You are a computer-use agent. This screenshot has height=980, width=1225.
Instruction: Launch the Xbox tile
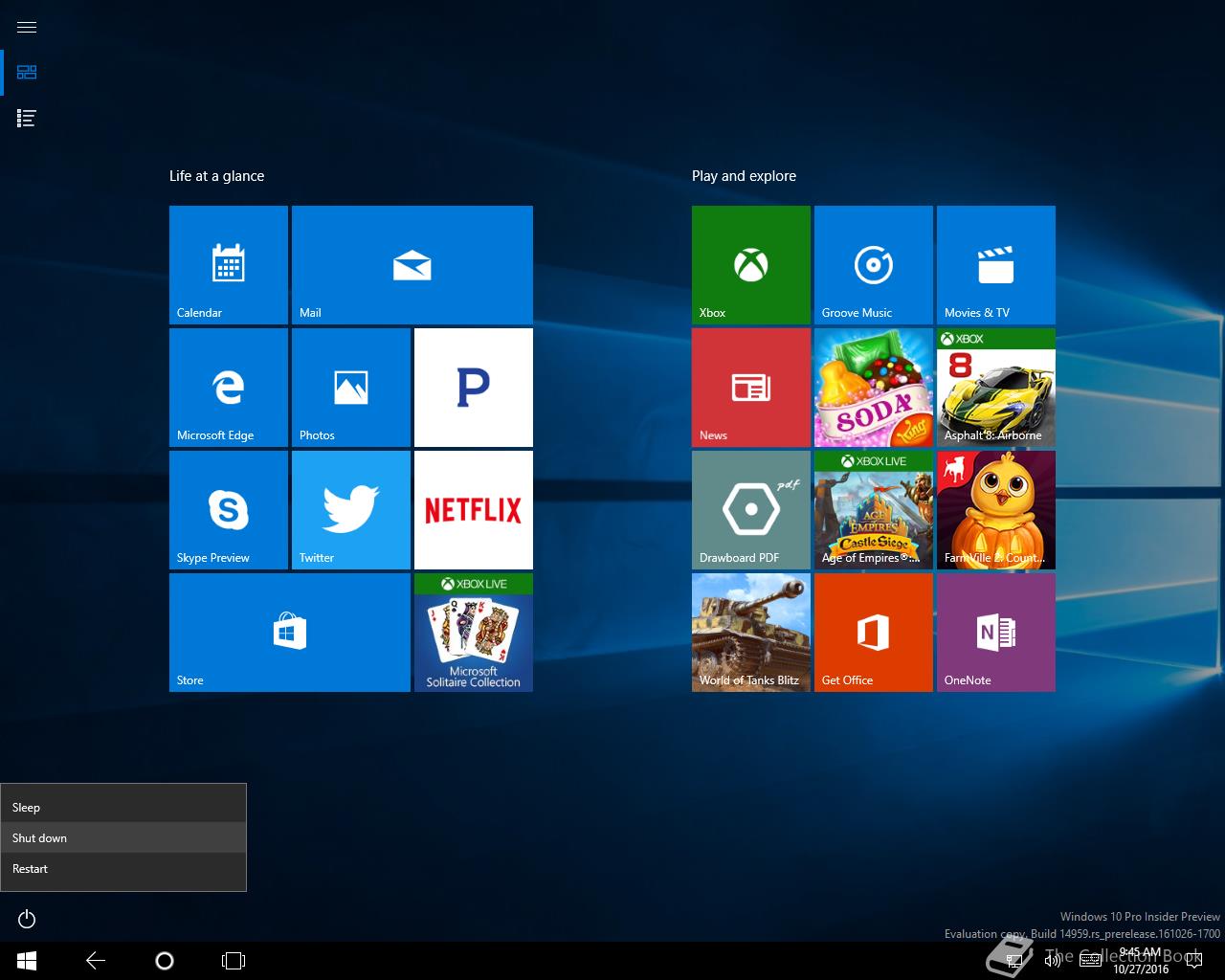coord(751,265)
